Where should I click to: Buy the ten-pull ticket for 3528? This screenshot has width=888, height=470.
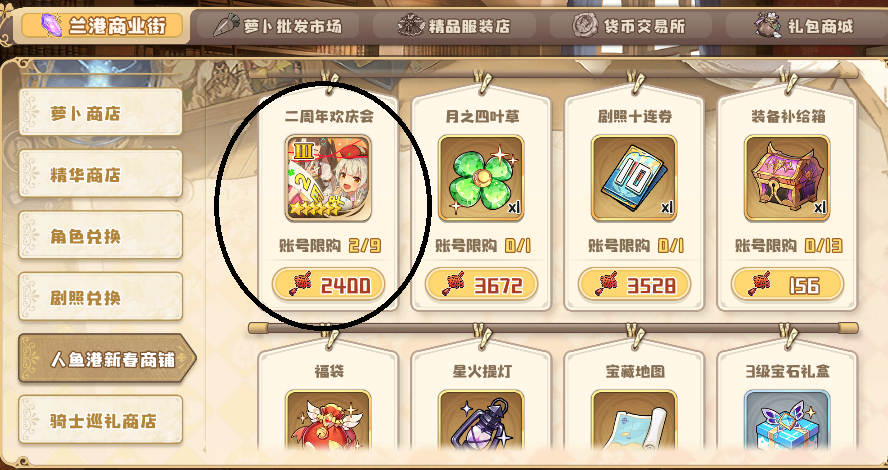coord(634,284)
